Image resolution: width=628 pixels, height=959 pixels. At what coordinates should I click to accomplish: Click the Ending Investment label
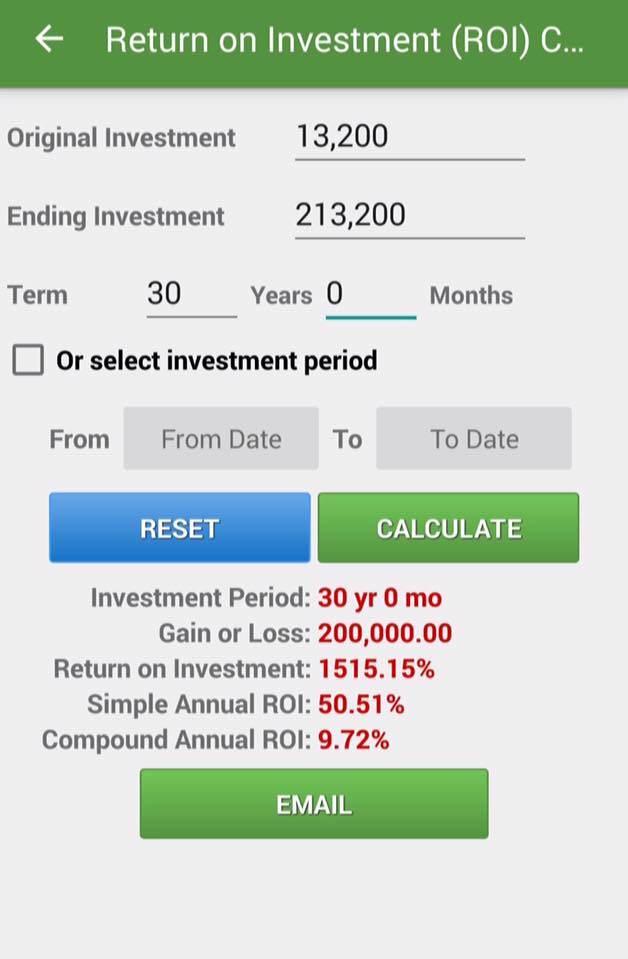pyautogui.click(x=116, y=217)
